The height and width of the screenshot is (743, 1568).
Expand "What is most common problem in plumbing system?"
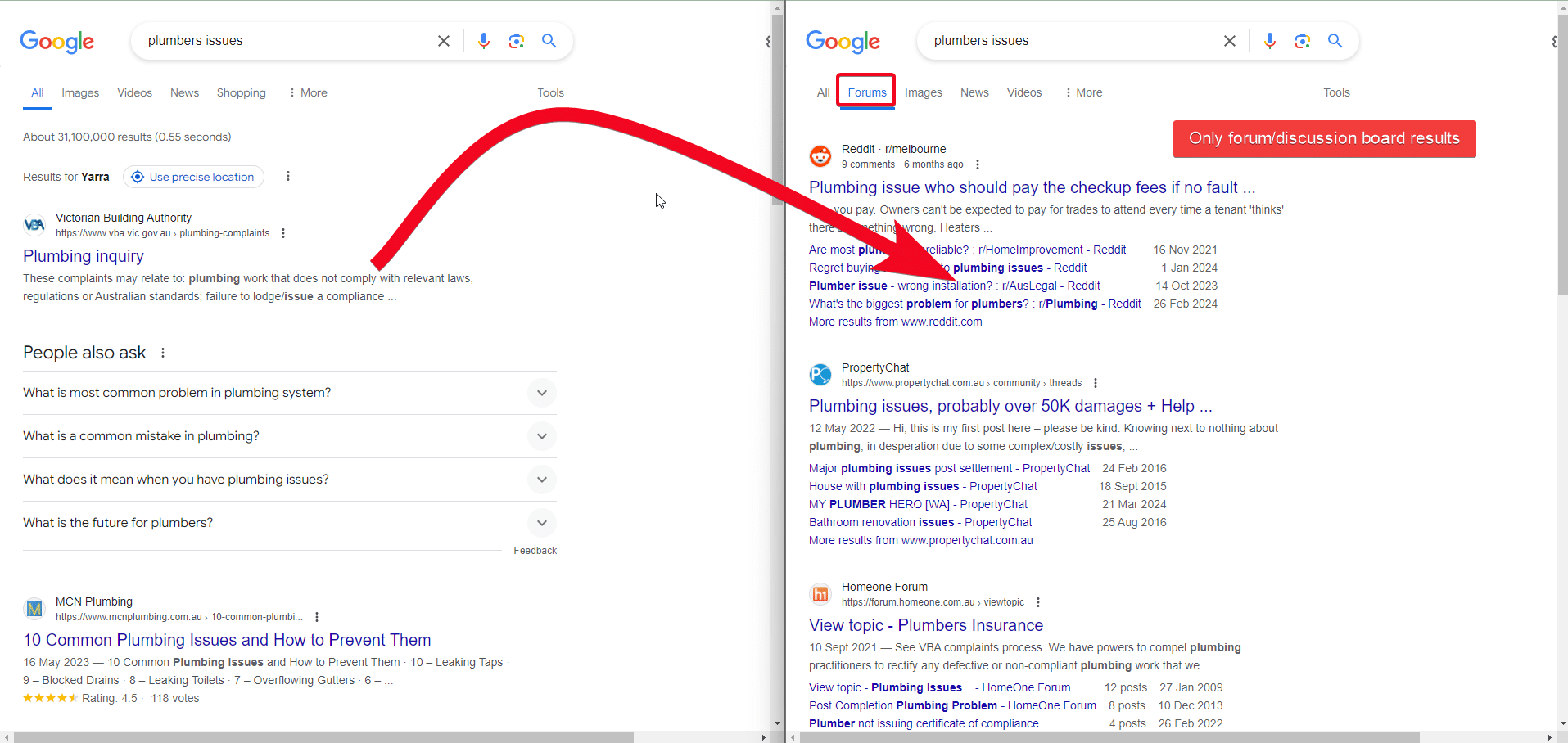coord(541,393)
